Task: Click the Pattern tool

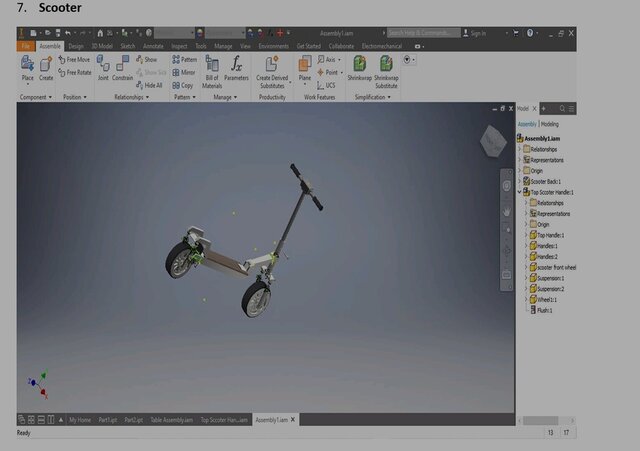Action: coord(185,60)
